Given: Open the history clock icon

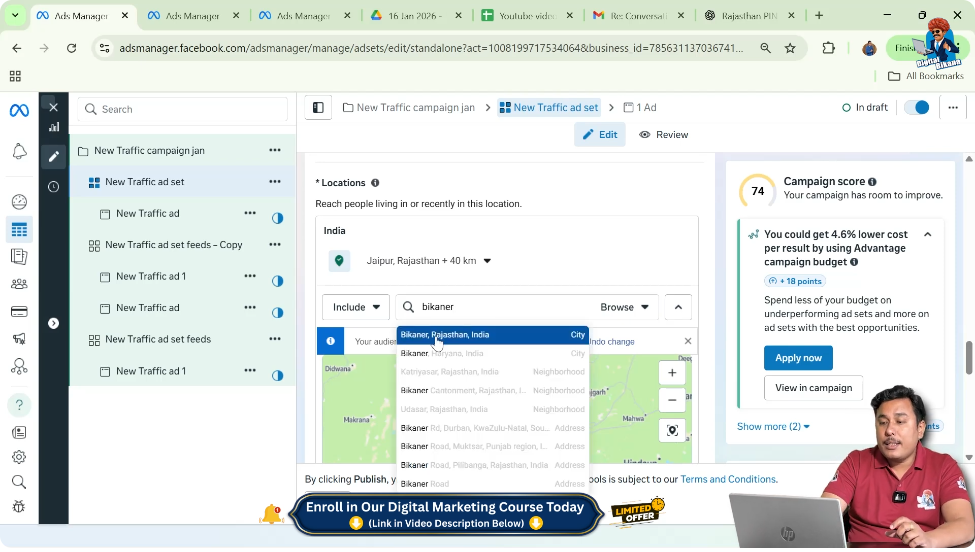Looking at the screenshot, I should click(x=53, y=186).
